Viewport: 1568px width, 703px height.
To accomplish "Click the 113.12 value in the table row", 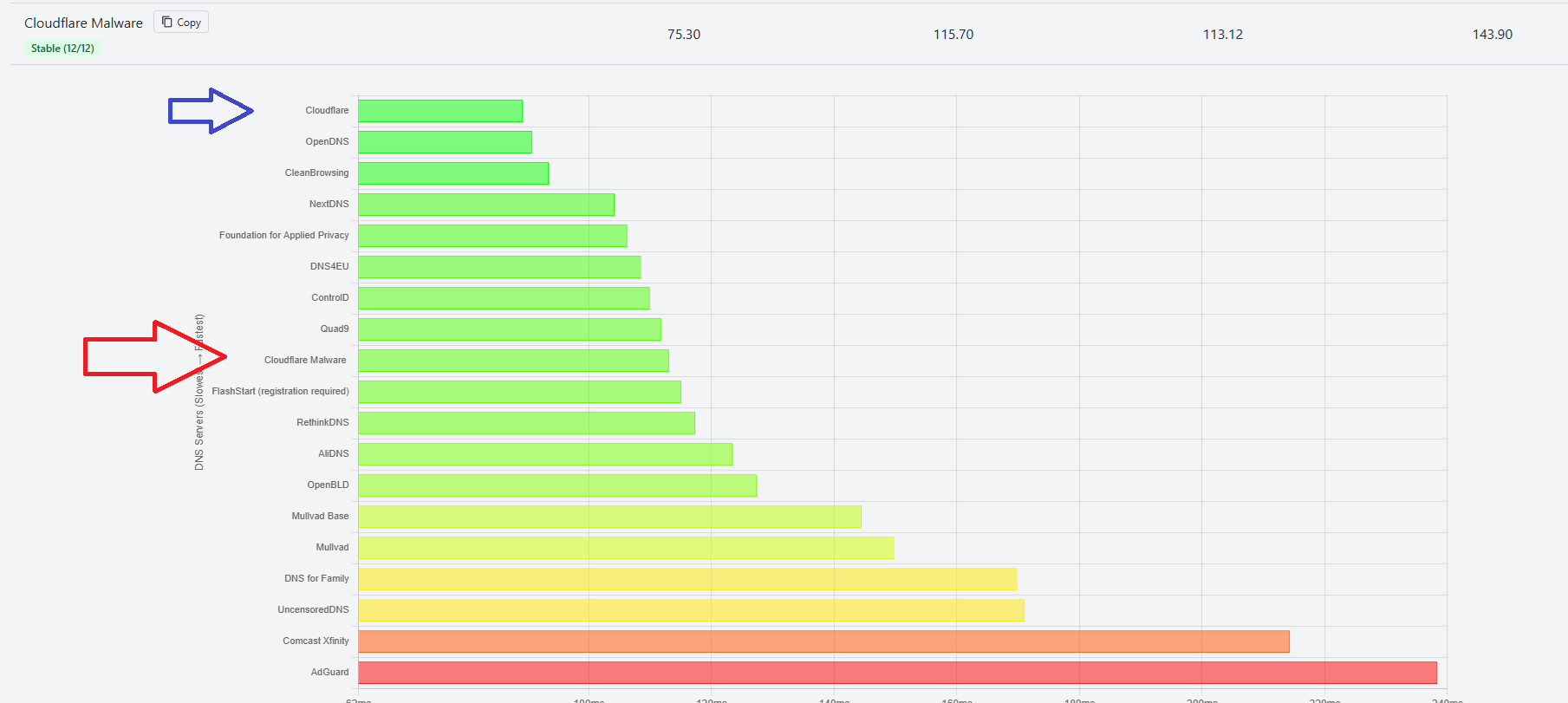I will pyautogui.click(x=1223, y=35).
